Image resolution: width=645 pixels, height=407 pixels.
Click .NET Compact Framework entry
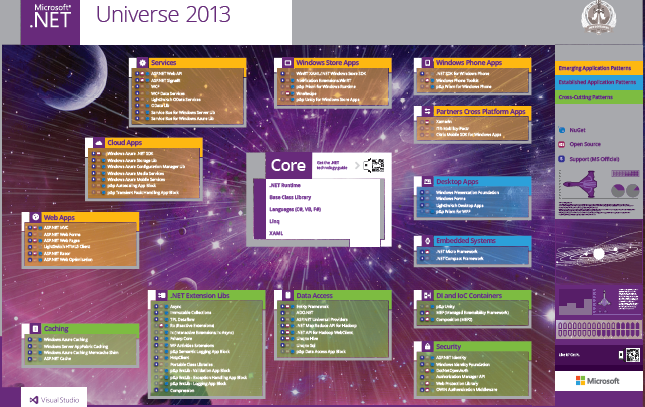click(459, 258)
